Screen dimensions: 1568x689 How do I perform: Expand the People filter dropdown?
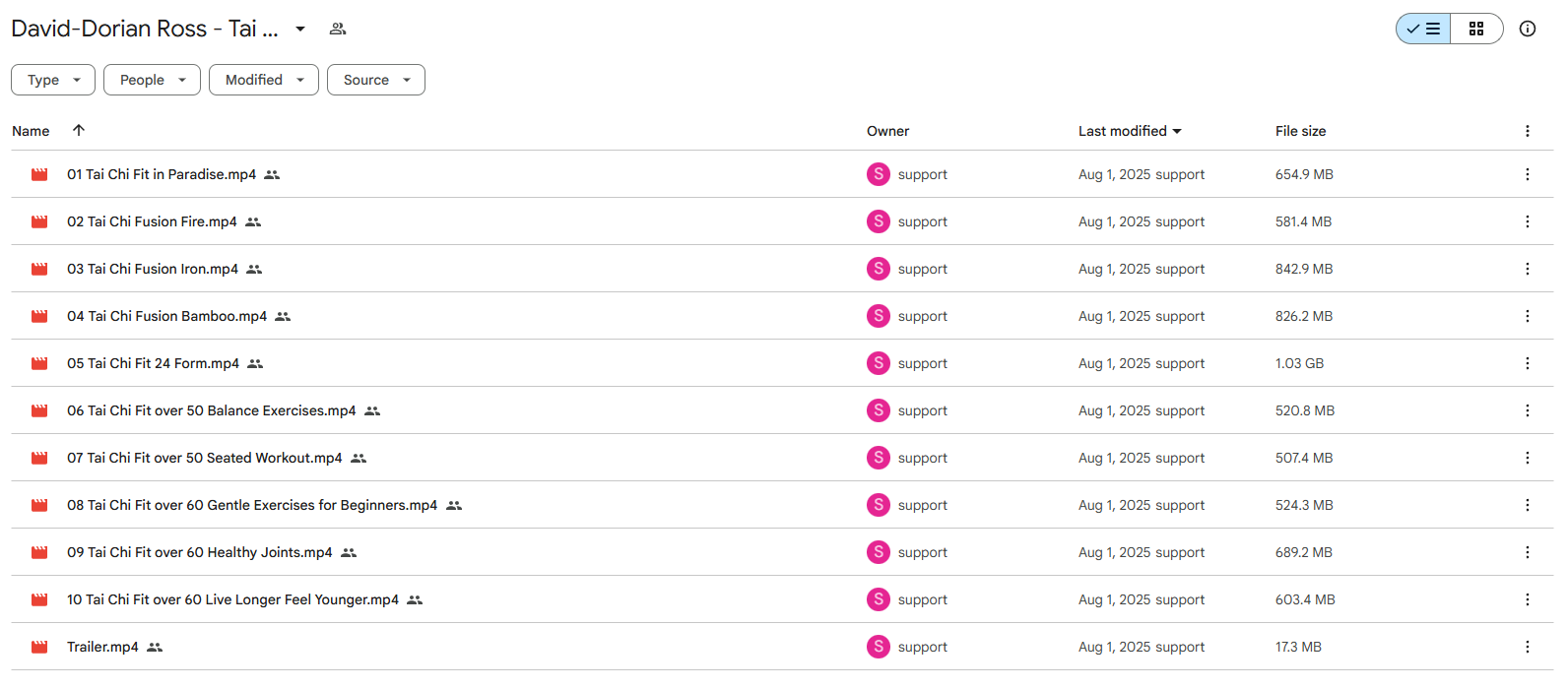pos(152,80)
